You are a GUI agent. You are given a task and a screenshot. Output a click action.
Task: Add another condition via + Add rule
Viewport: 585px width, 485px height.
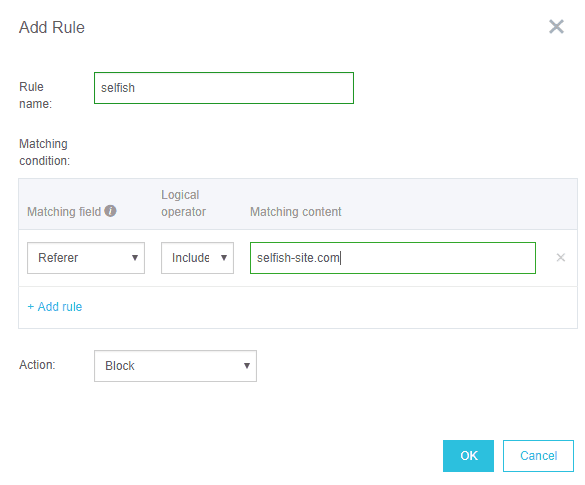(x=55, y=307)
